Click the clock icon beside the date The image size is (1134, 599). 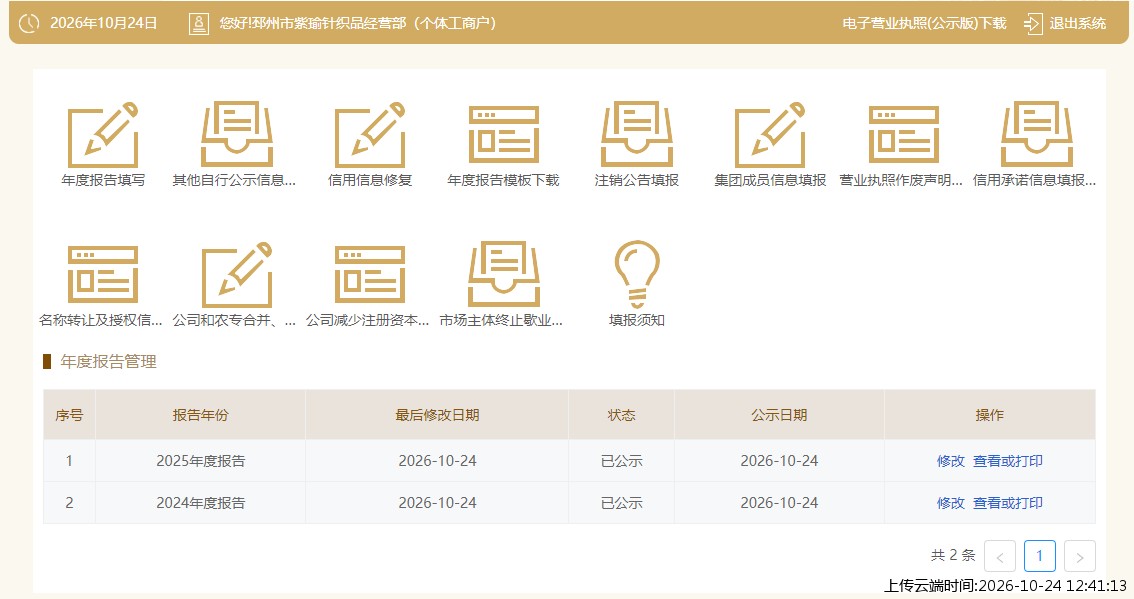coord(29,23)
